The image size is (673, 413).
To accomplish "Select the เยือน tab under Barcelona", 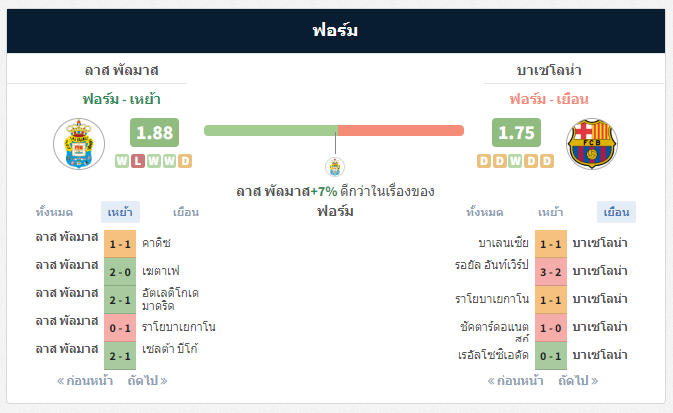I will (616, 212).
